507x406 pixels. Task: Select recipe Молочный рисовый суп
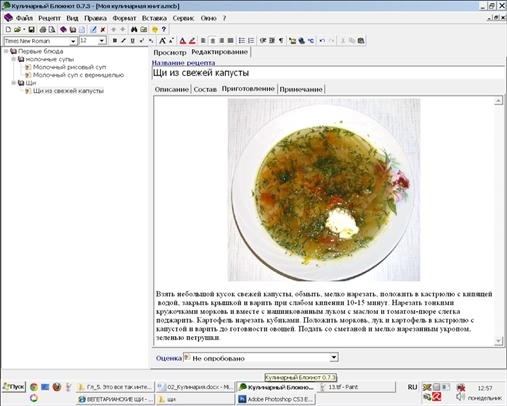69,67
